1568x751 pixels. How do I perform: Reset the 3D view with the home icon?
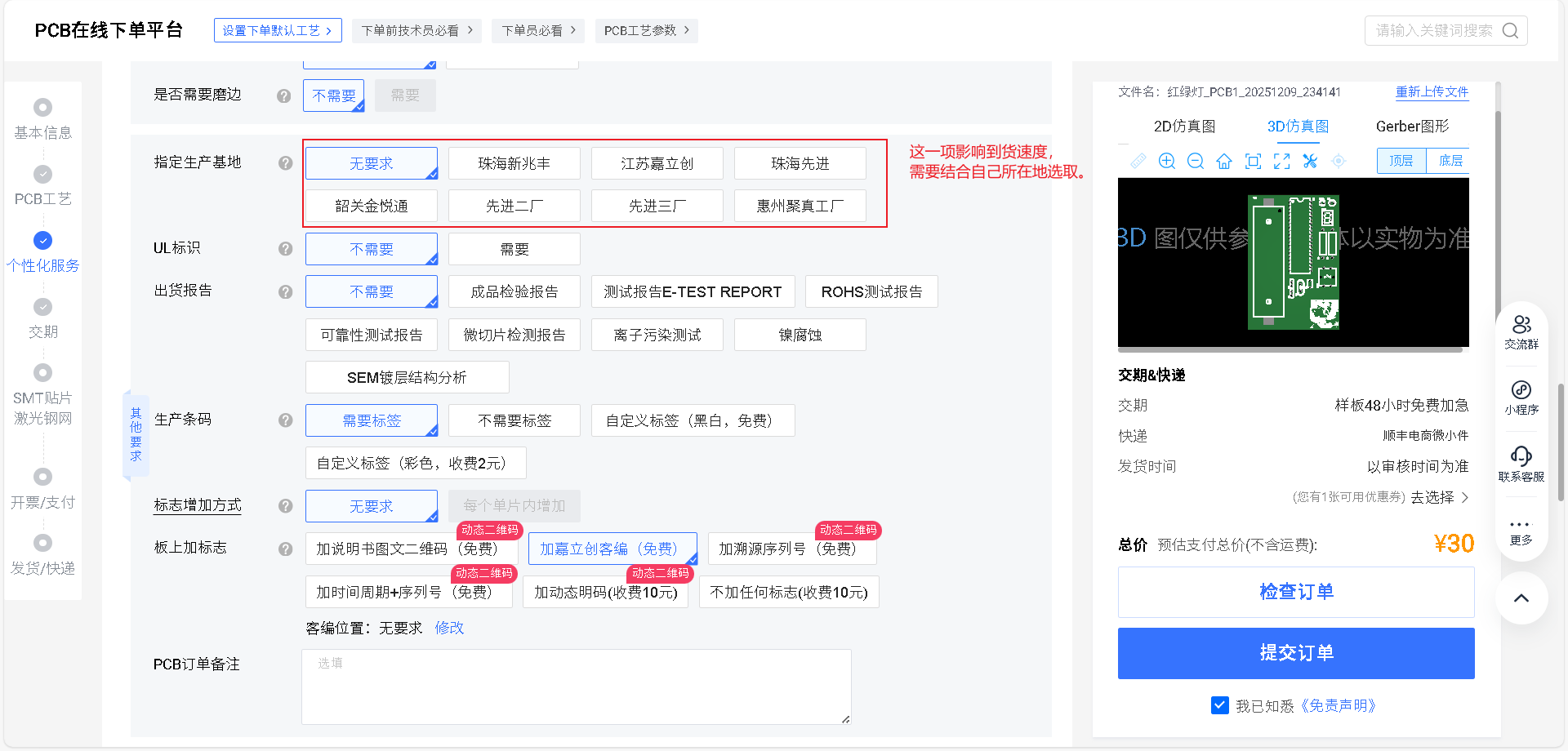point(1223,161)
